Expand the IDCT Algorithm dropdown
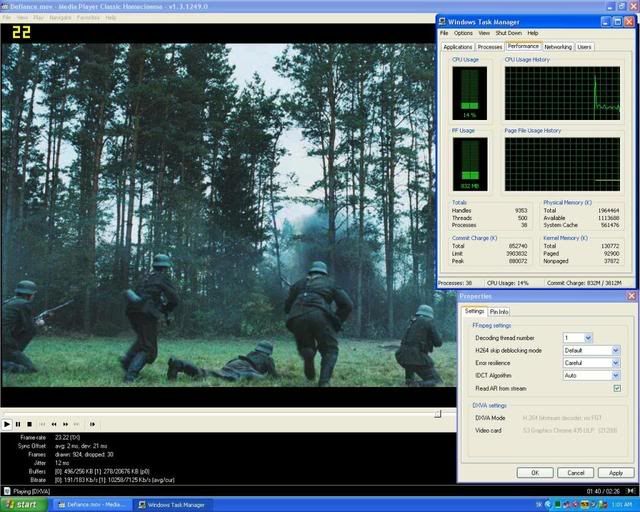 click(x=616, y=376)
